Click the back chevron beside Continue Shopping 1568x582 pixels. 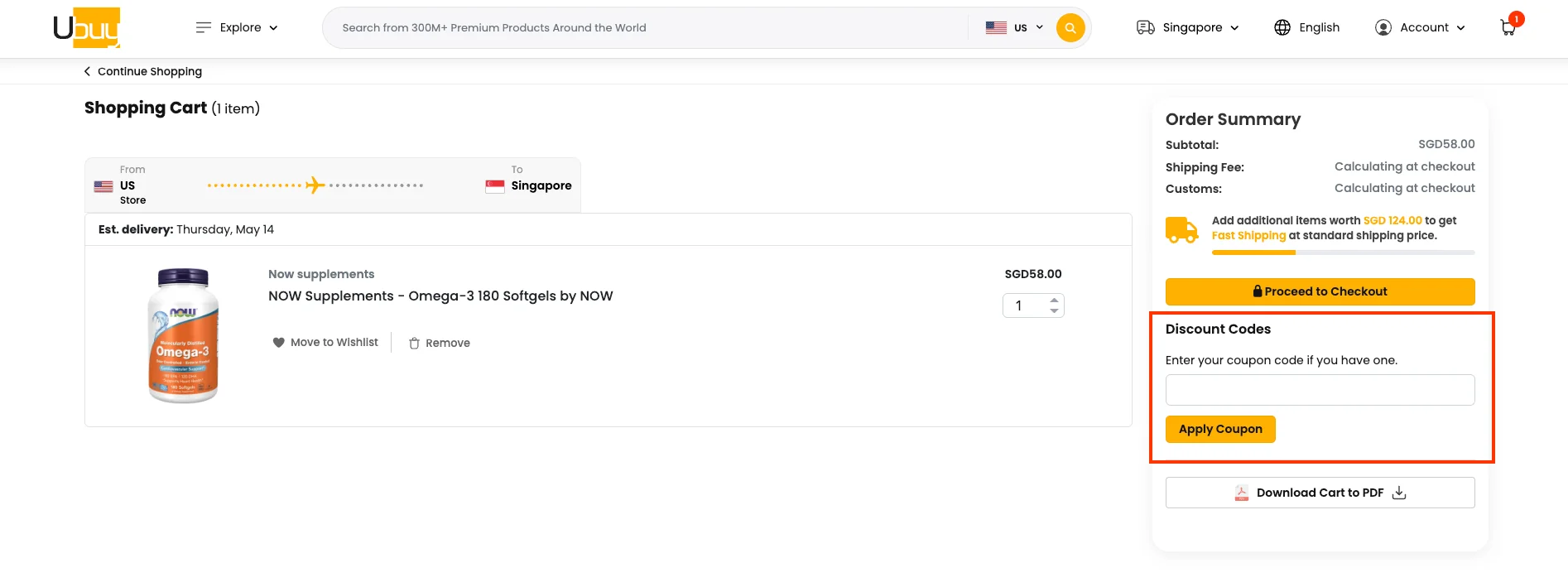tap(88, 71)
